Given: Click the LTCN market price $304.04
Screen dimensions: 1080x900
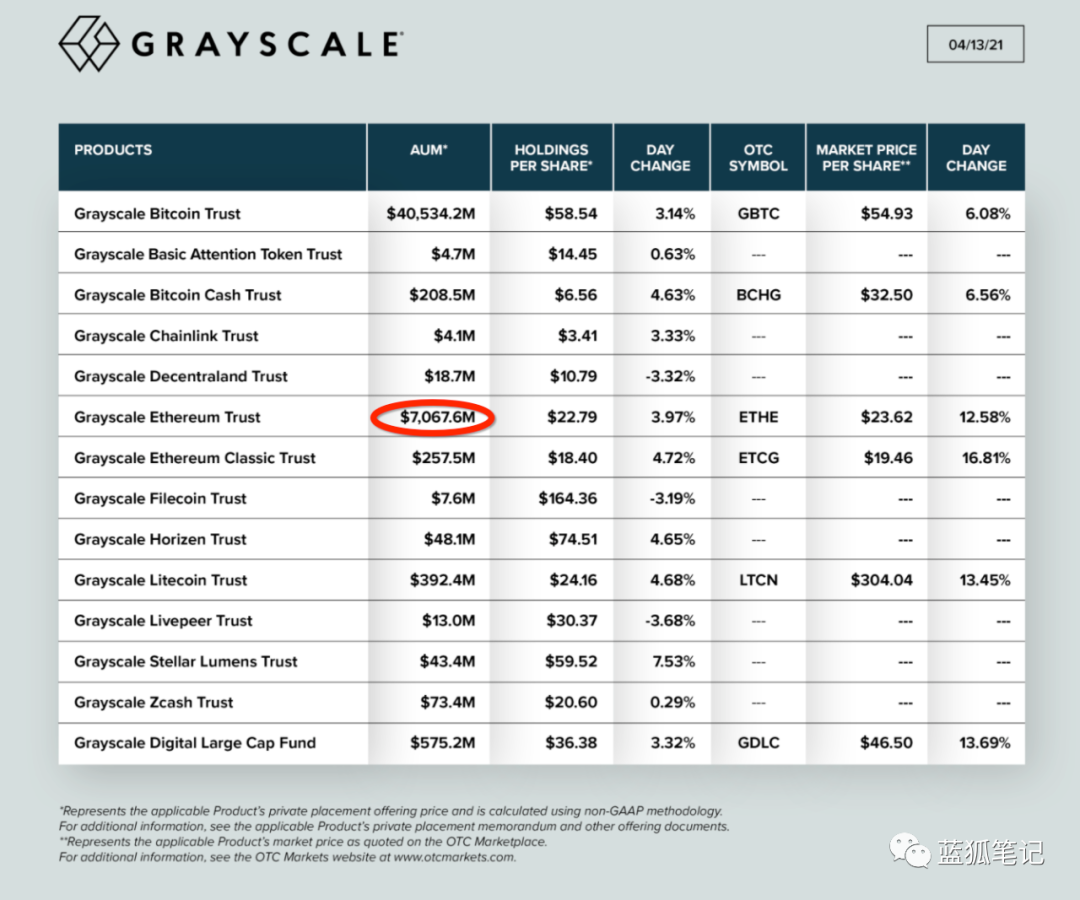Looking at the screenshot, I should point(881,580).
